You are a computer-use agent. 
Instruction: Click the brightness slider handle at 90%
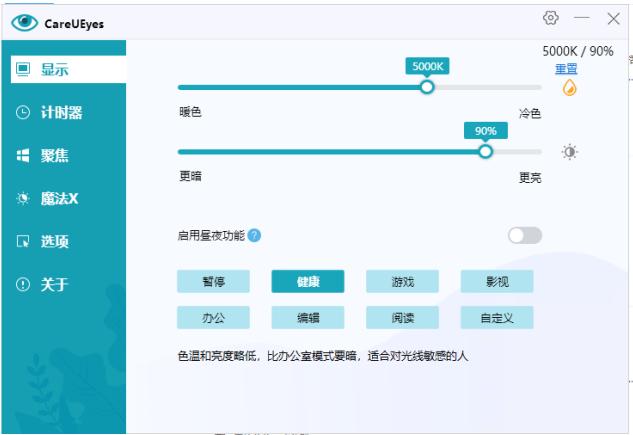(x=485, y=152)
